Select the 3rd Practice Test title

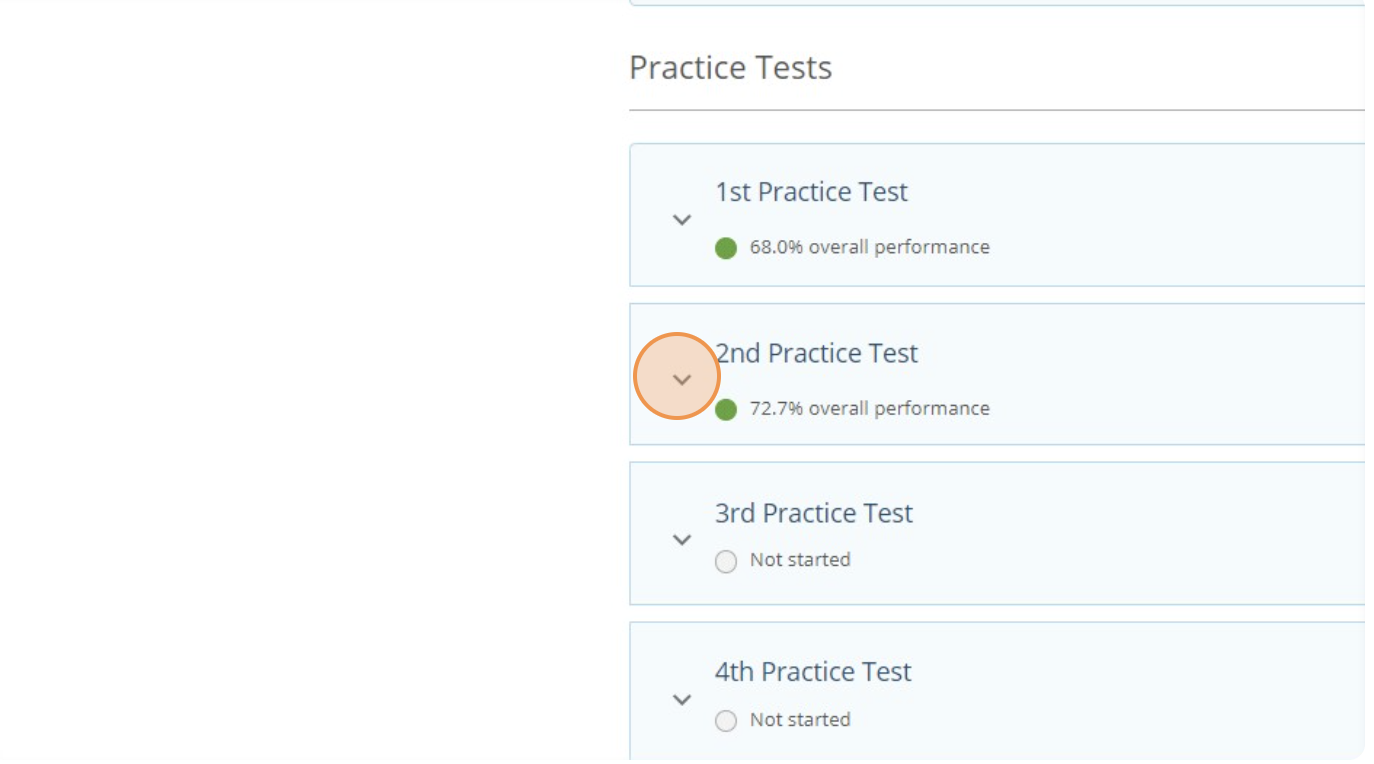(x=813, y=513)
